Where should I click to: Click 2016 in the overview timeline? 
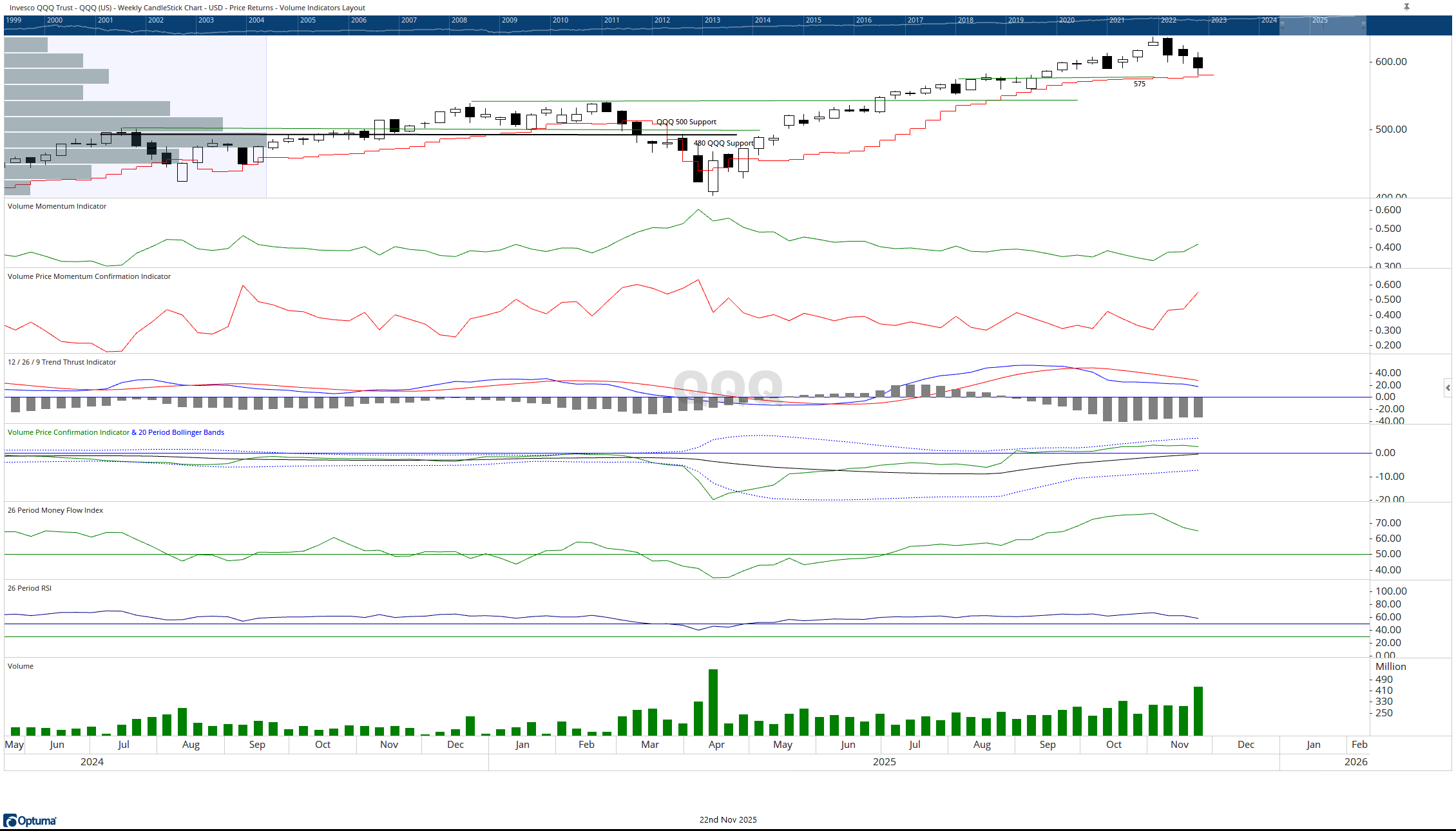point(863,20)
